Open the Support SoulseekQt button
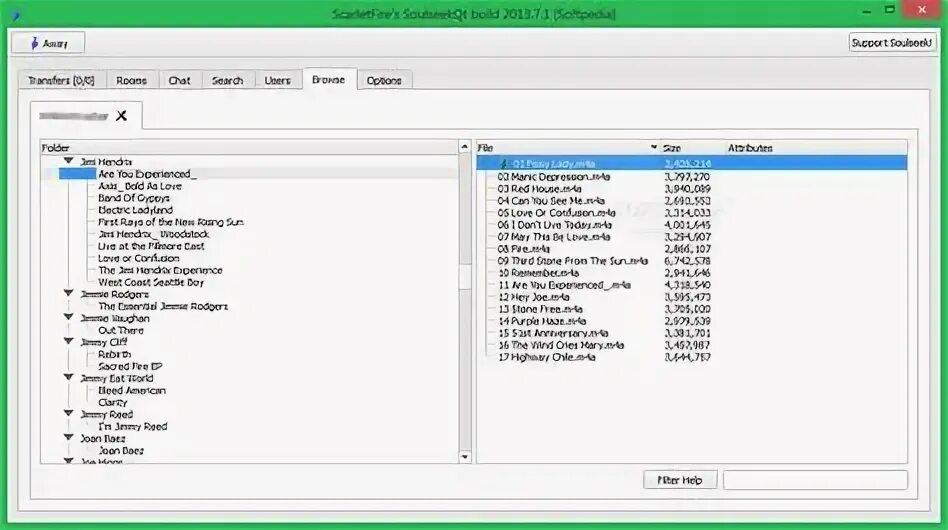This screenshot has height=530, width=948. 892,43
